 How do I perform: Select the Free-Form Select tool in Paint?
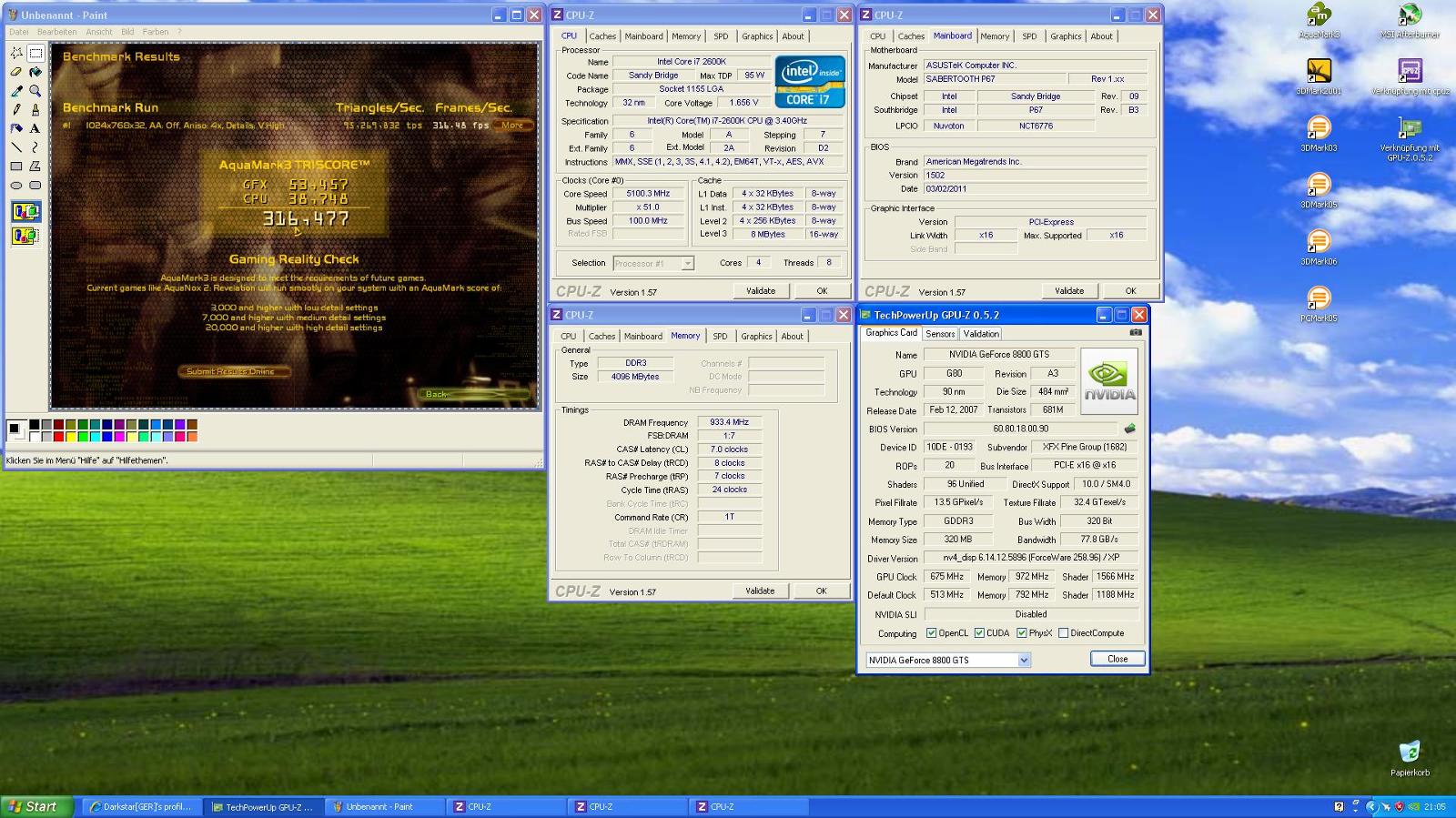[x=16, y=53]
